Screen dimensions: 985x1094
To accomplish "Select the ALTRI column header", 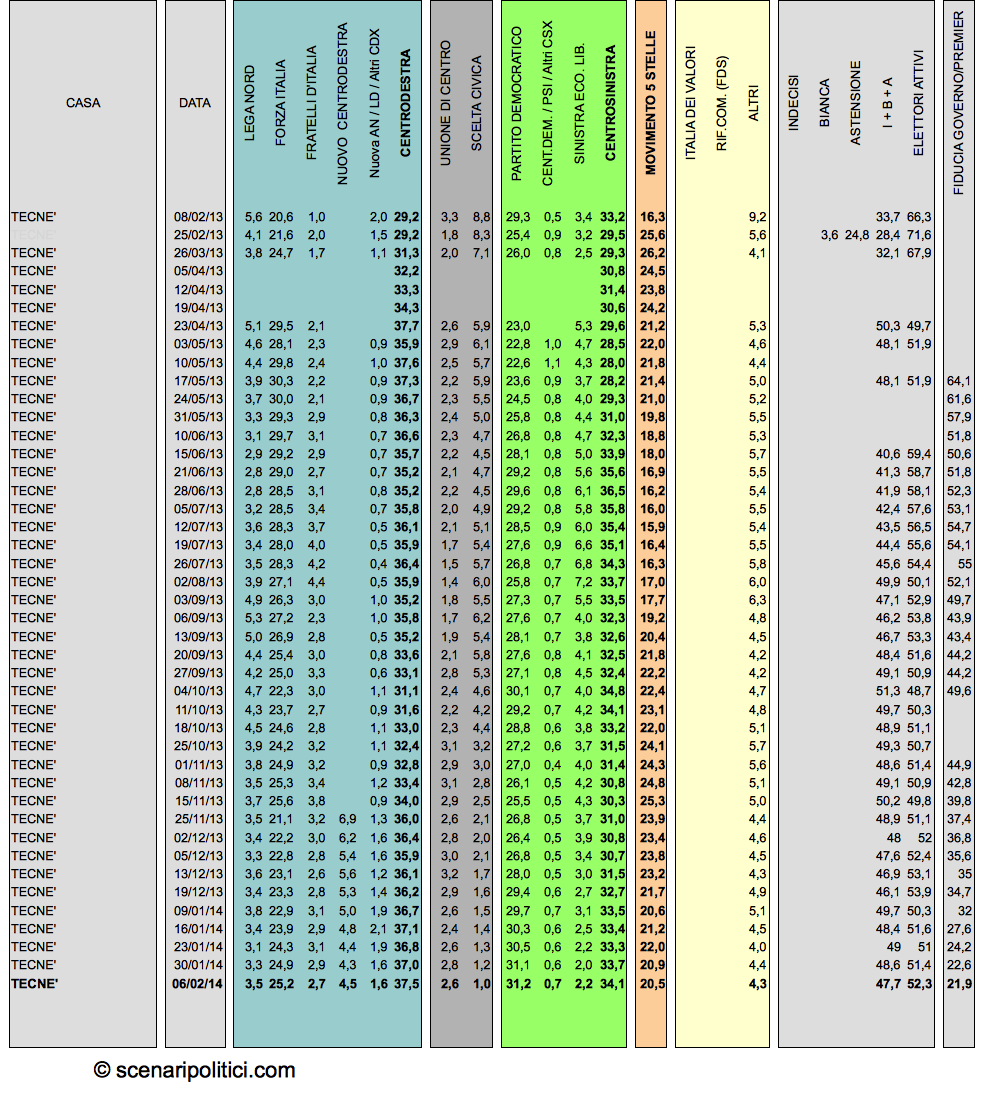I will (x=753, y=103).
